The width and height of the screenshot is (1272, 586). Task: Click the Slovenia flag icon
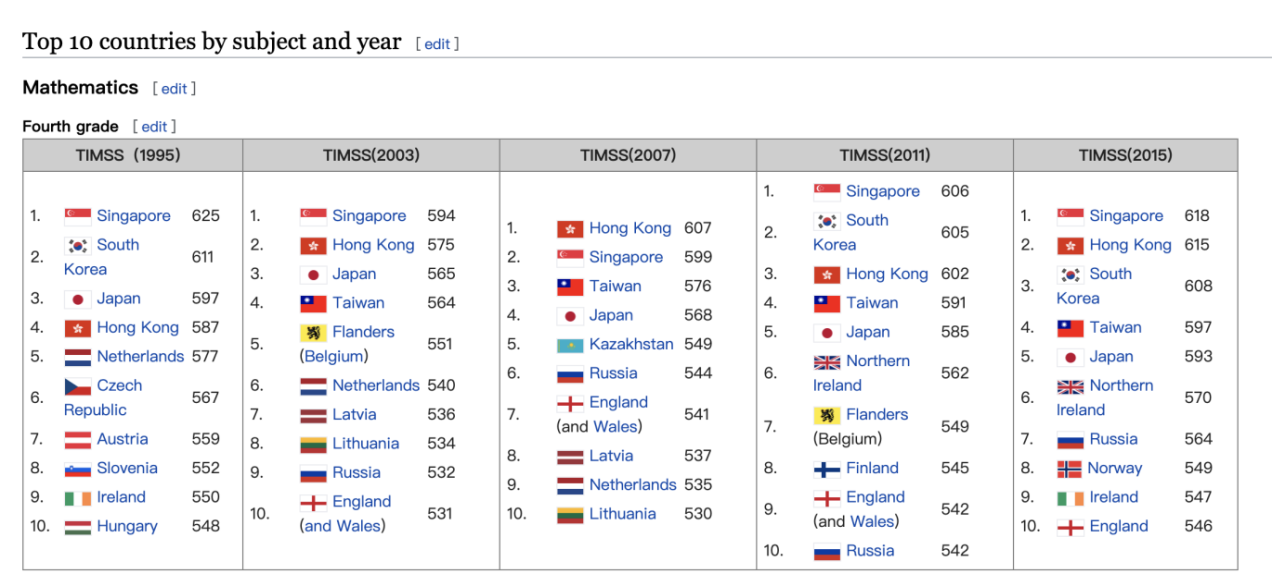click(77, 469)
